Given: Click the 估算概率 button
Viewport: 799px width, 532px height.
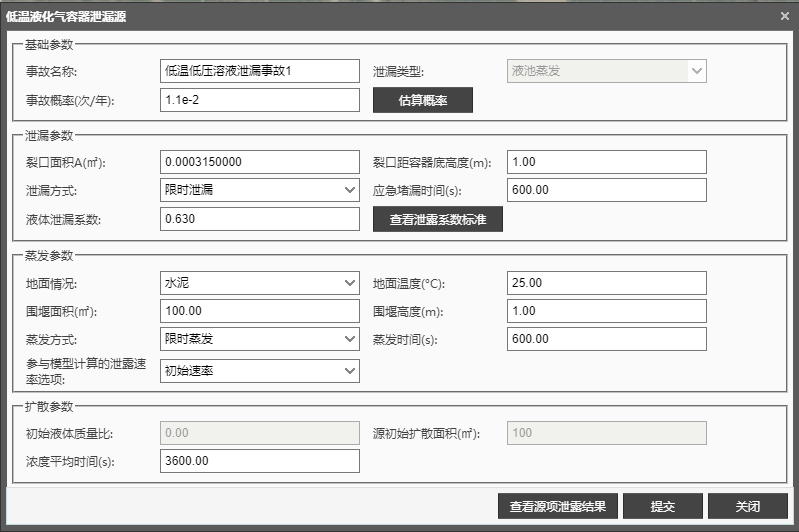Looking at the screenshot, I should [x=422, y=100].
